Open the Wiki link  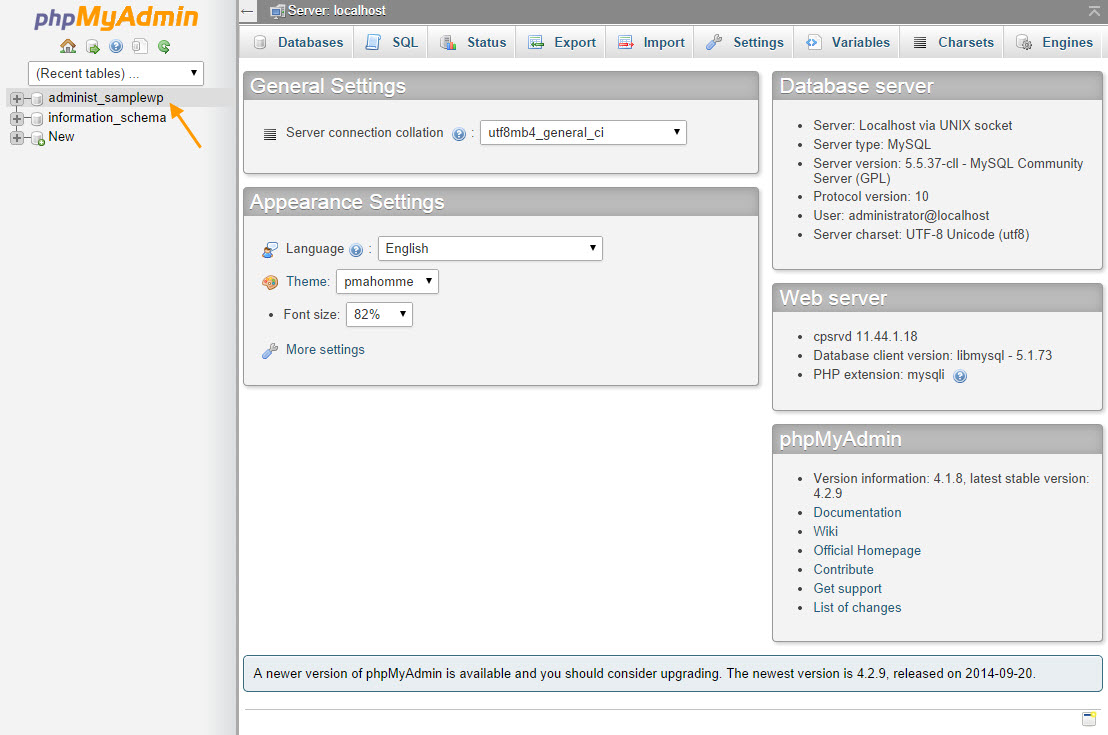[x=825, y=531]
